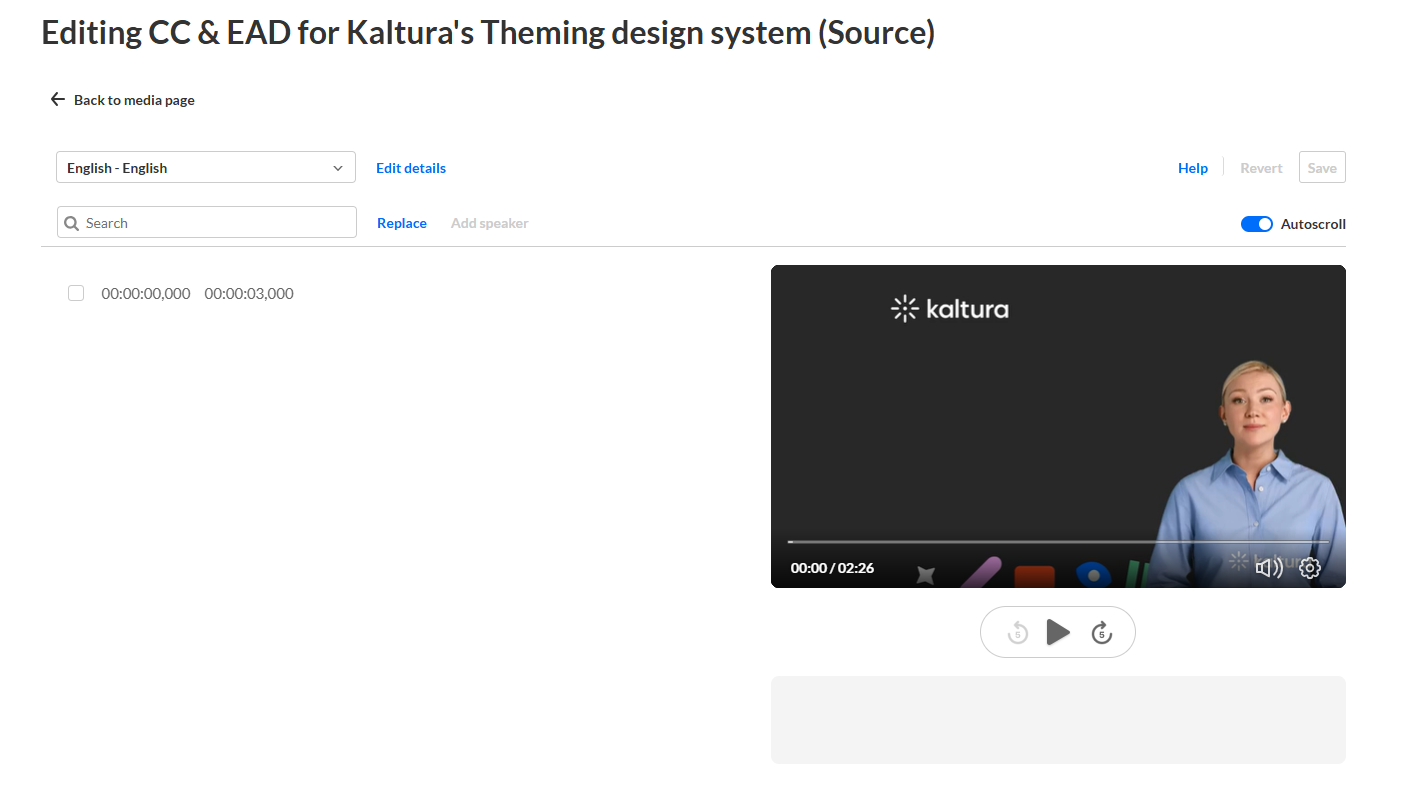Click the search magnifier icon

pyautogui.click(x=72, y=223)
